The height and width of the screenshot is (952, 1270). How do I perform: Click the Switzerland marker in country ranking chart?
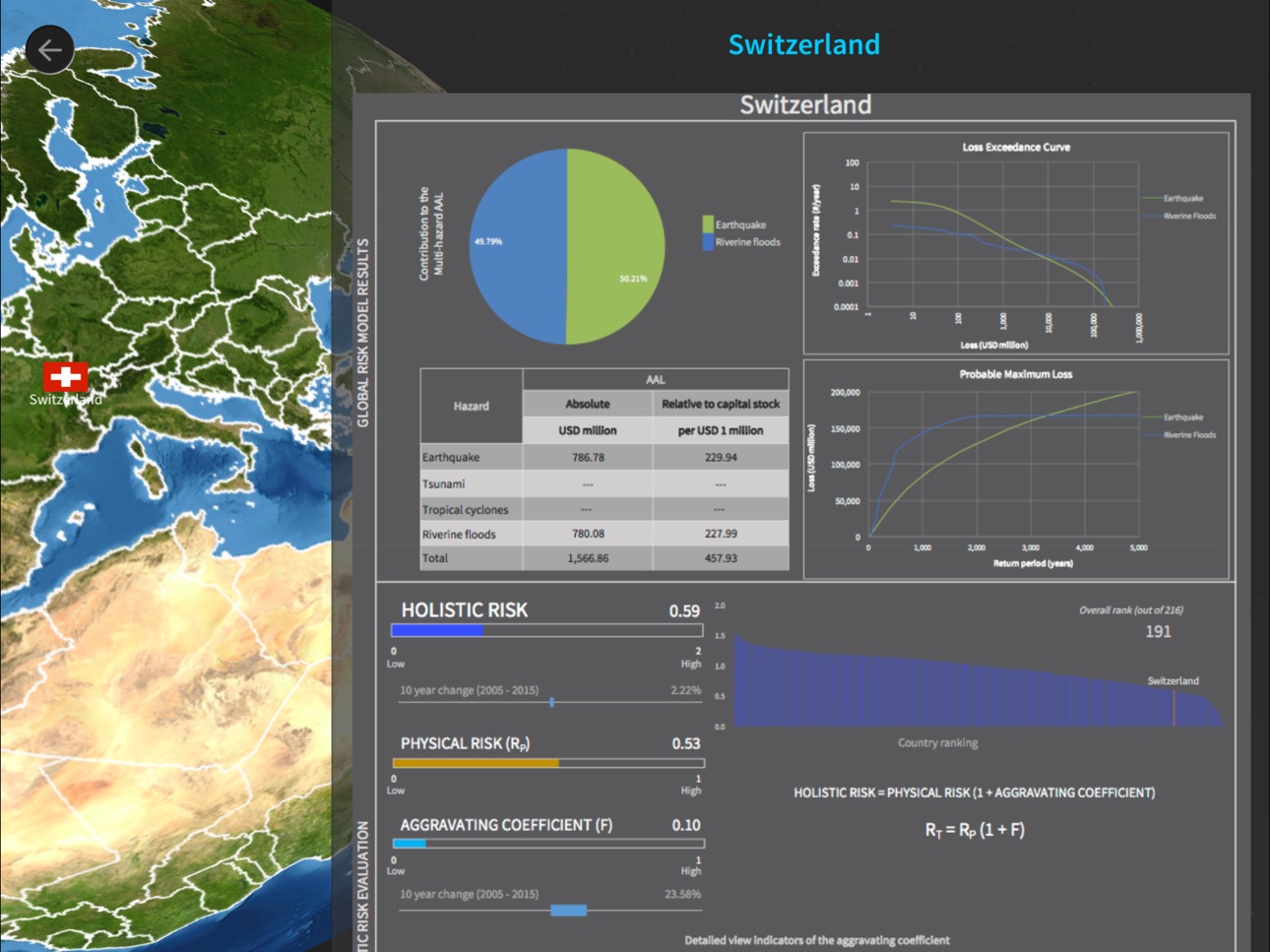[1174, 709]
